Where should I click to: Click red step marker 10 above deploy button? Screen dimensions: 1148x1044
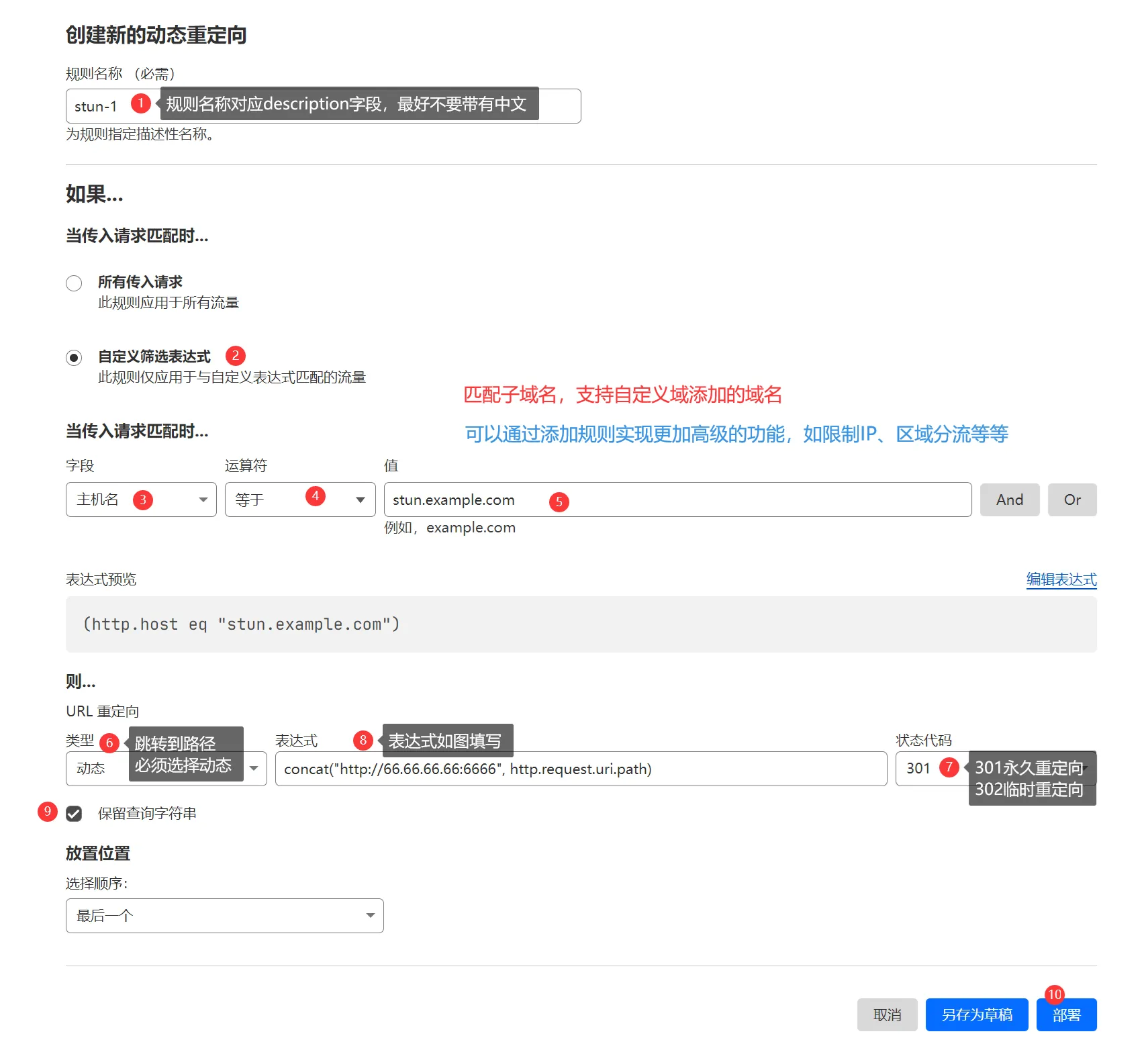1054,994
